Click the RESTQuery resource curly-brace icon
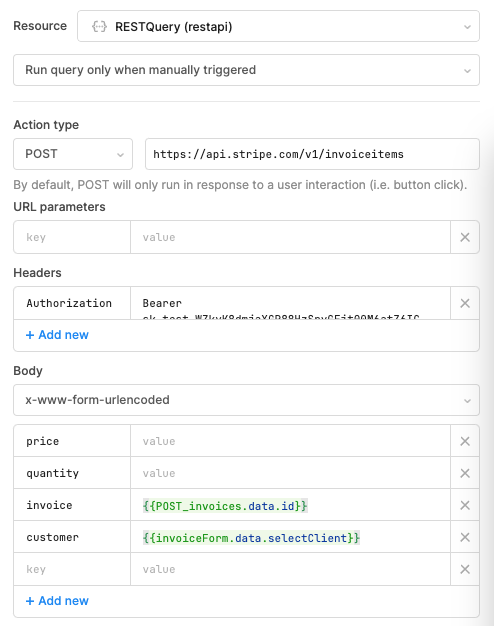Image resolution: width=494 pixels, height=626 pixels. pos(99,27)
